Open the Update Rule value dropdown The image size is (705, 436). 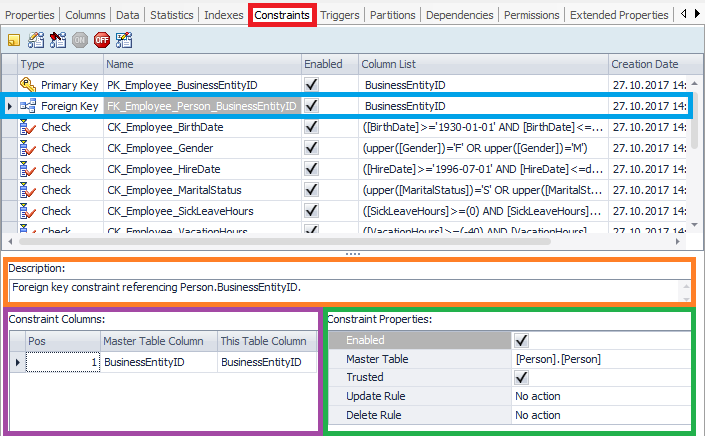tap(600, 396)
